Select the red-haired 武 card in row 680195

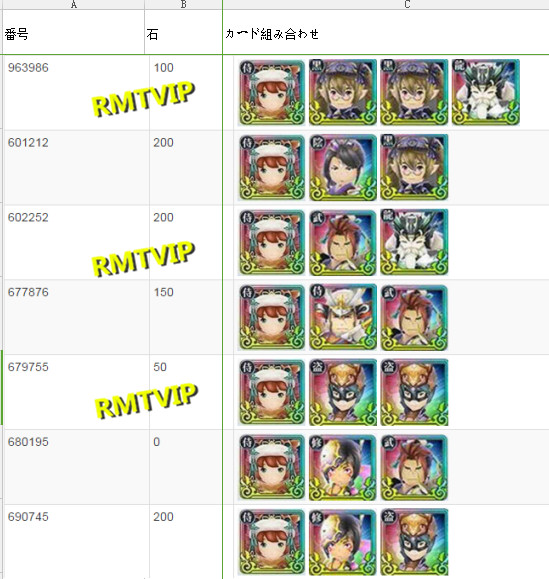(414, 467)
